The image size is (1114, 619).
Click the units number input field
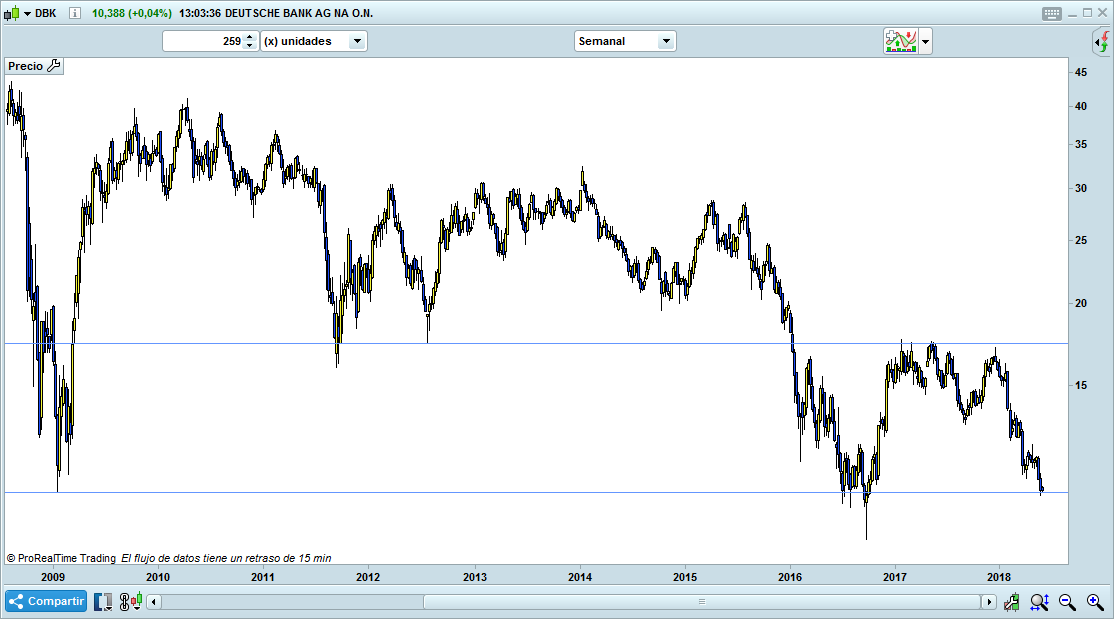pyautogui.click(x=203, y=41)
